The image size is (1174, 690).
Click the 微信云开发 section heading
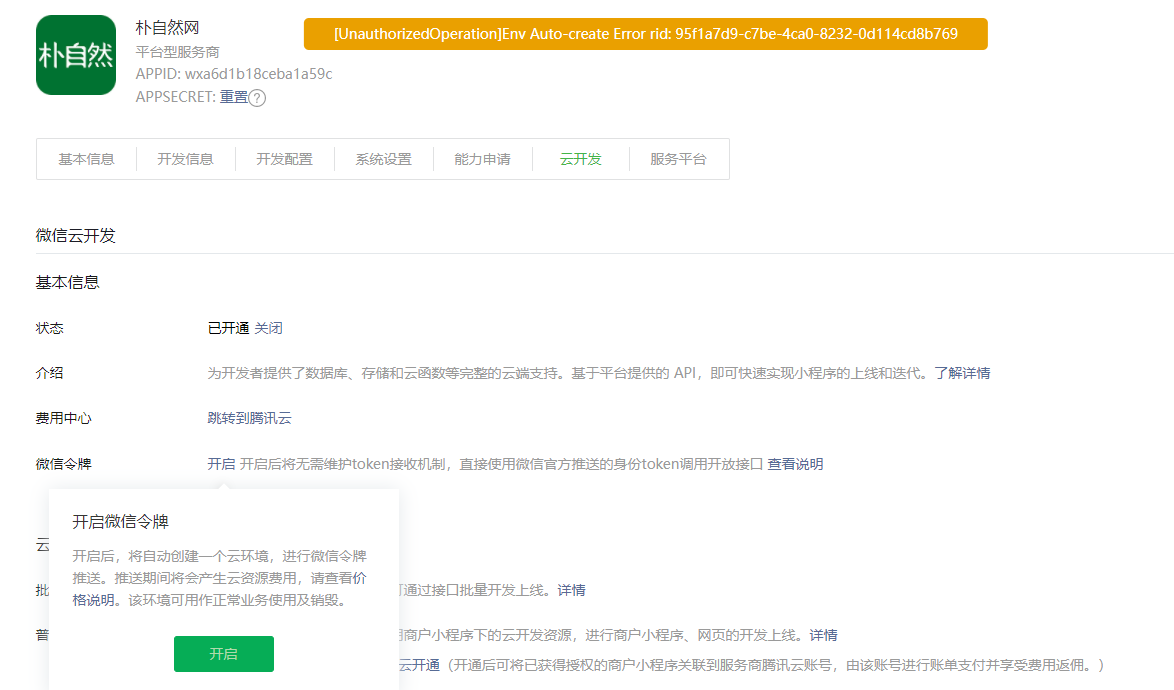coord(76,235)
